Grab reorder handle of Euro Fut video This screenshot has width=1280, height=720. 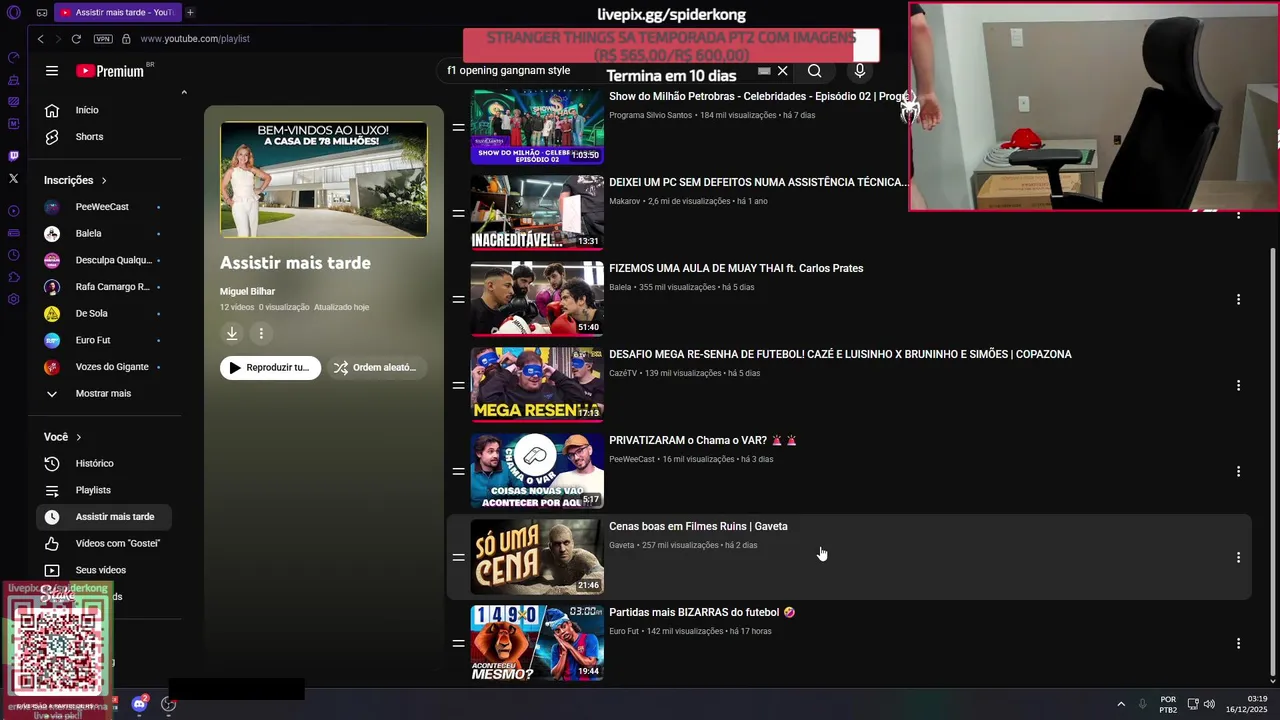[458, 644]
